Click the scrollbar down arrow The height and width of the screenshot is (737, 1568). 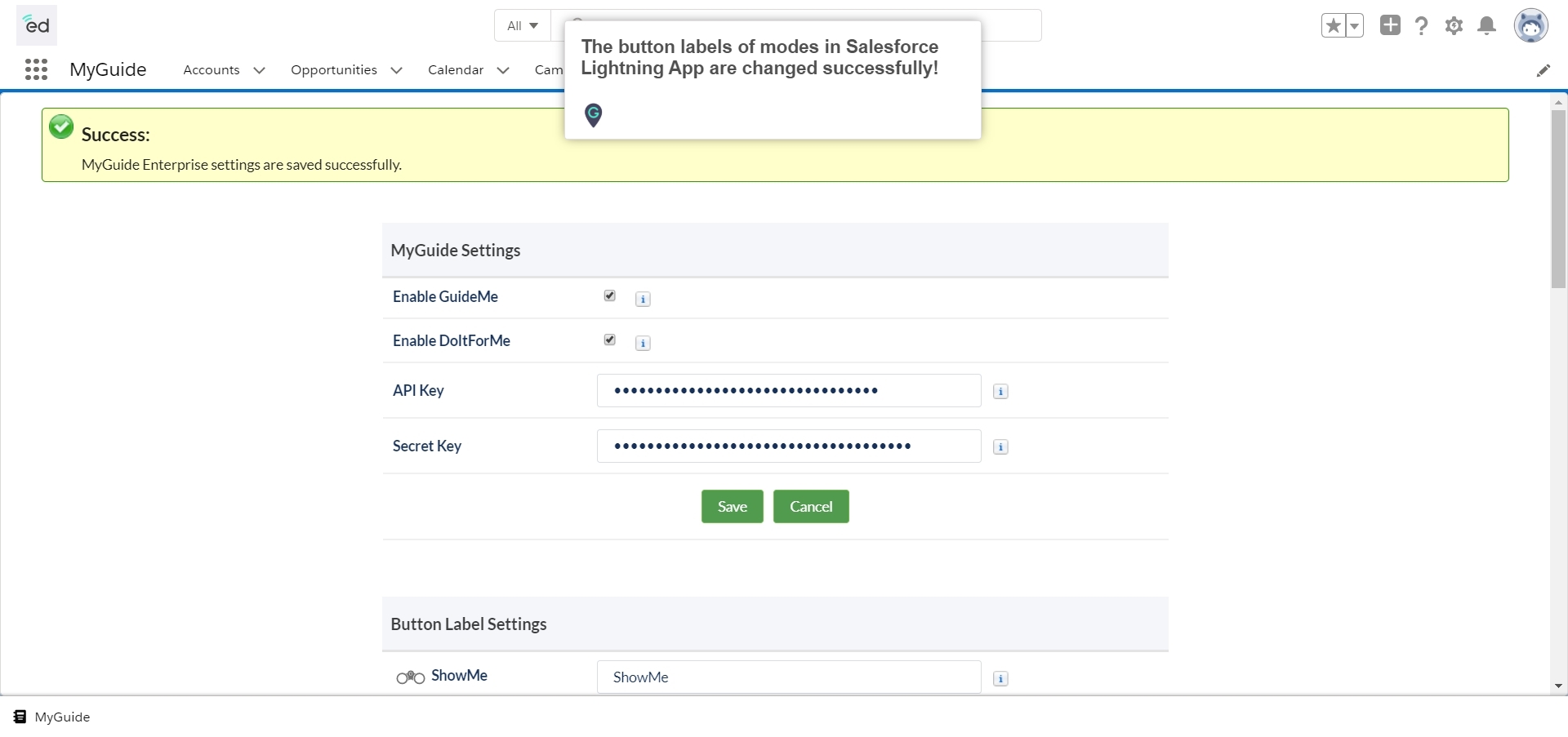click(x=1558, y=686)
